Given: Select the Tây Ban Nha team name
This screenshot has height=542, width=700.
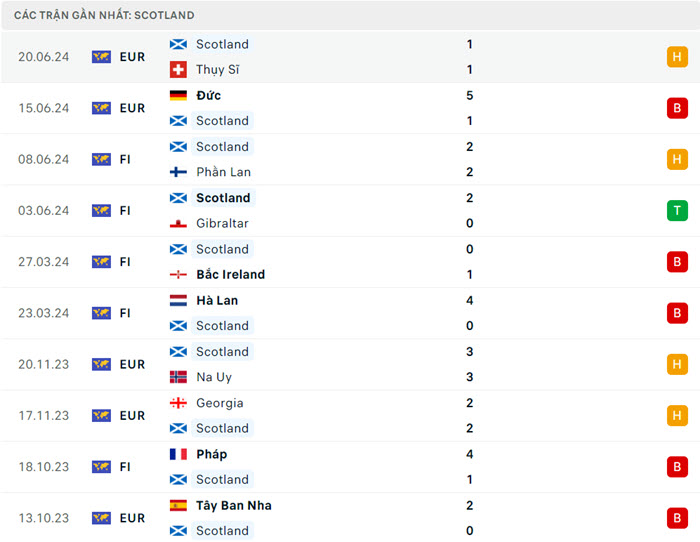Looking at the screenshot, I should point(233,506).
